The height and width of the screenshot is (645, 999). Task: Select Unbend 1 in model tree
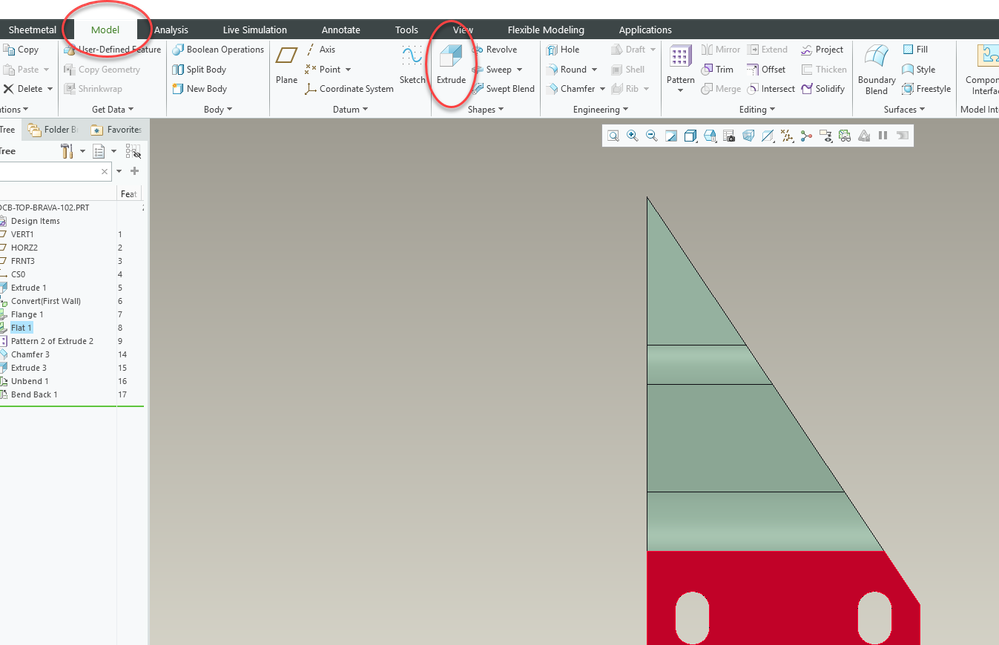tap(29, 381)
